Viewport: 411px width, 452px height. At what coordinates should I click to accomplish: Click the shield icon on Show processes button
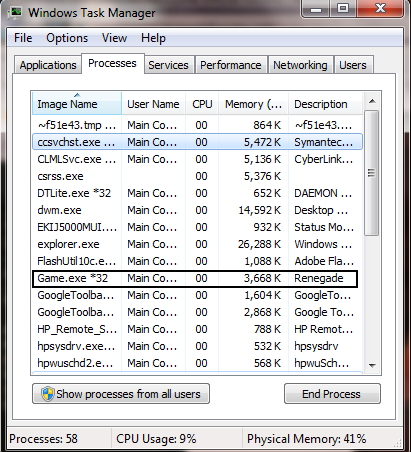[x=48, y=394]
